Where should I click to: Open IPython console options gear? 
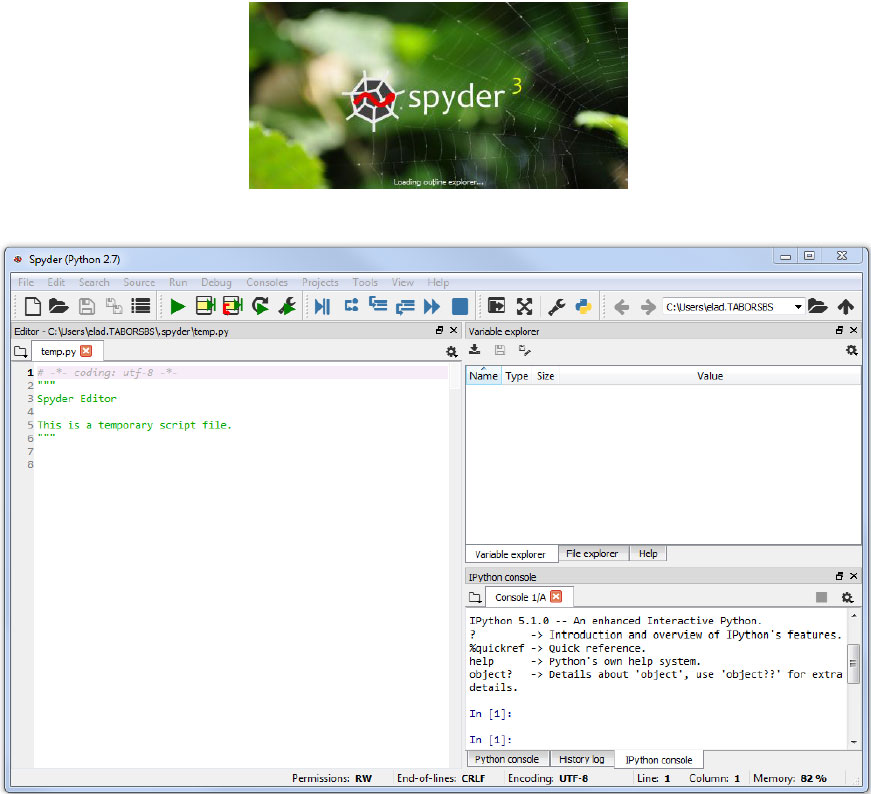[x=847, y=597]
